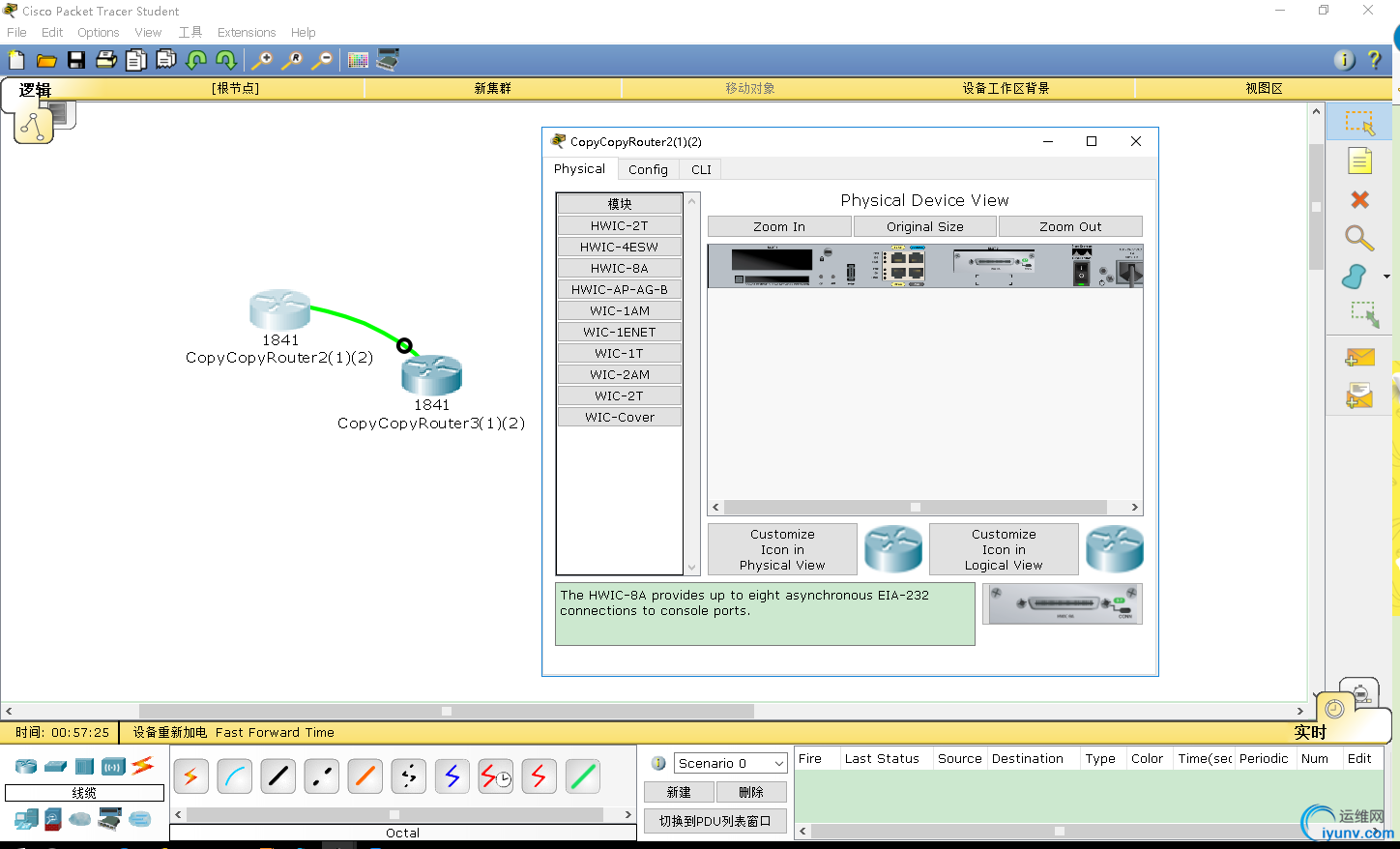Click the 新建 scenario button
The width and height of the screenshot is (1400, 849).
pyautogui.click(x=679, y=792)
